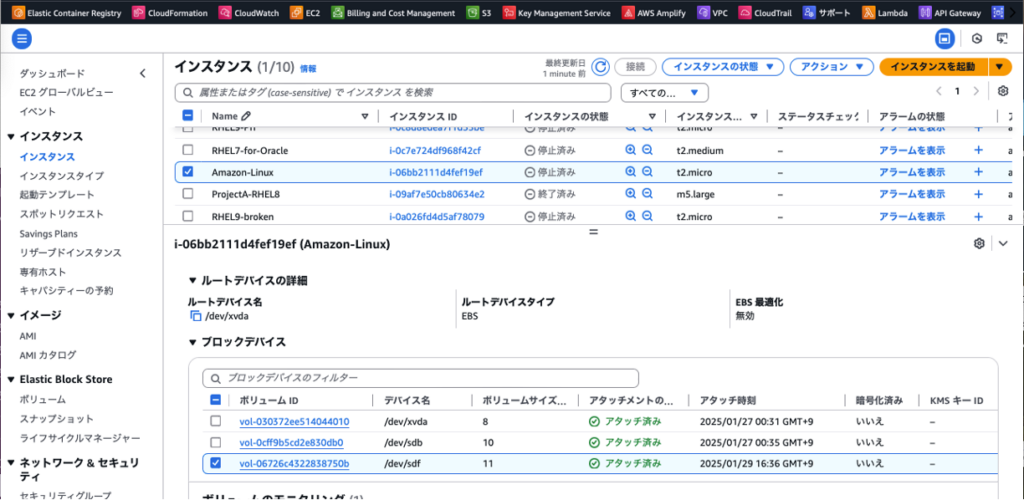Copy root device name /dev/xvda
The height and width of the screenshot is (500, 1024).
coord(196,316)
